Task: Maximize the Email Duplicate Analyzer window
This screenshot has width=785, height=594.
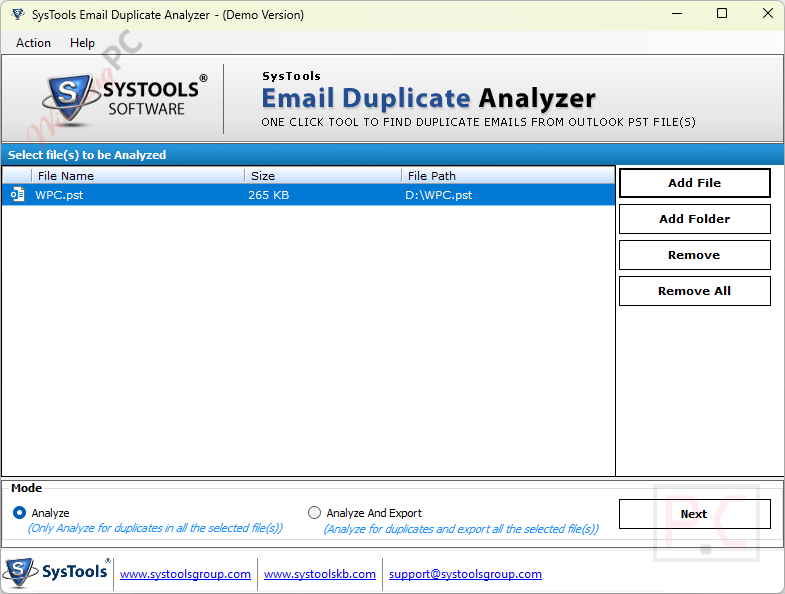Action: click(722, 14)
